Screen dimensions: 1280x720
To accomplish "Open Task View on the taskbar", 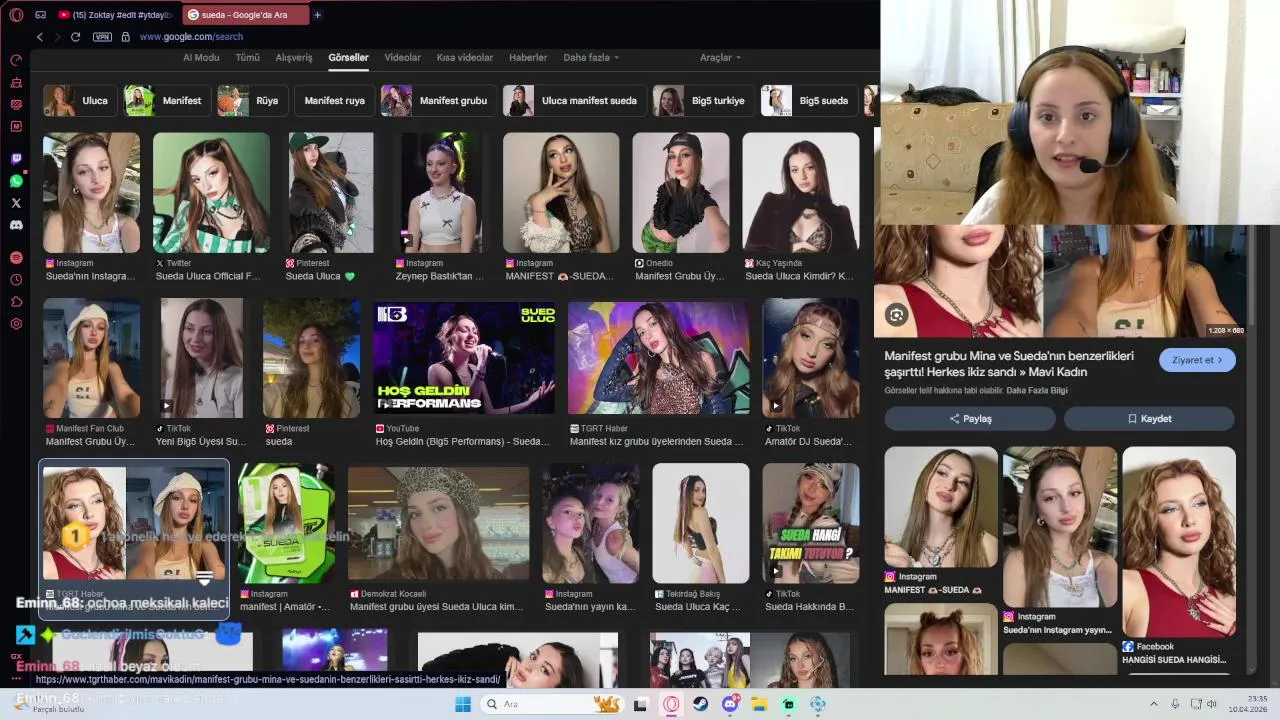I will [640, 704].
